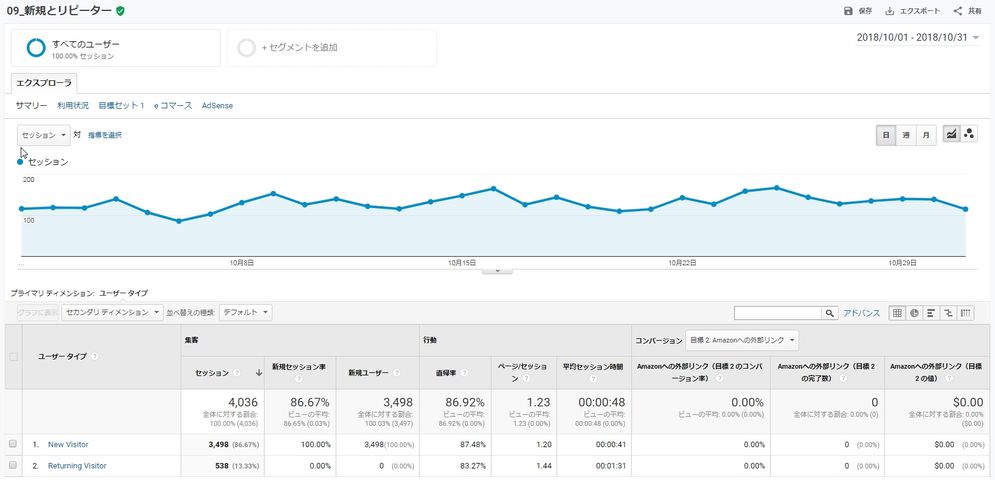Click the export (エクスポート) download icon
995x480 pixels.
pyautogui.click(x=890, y=11)
